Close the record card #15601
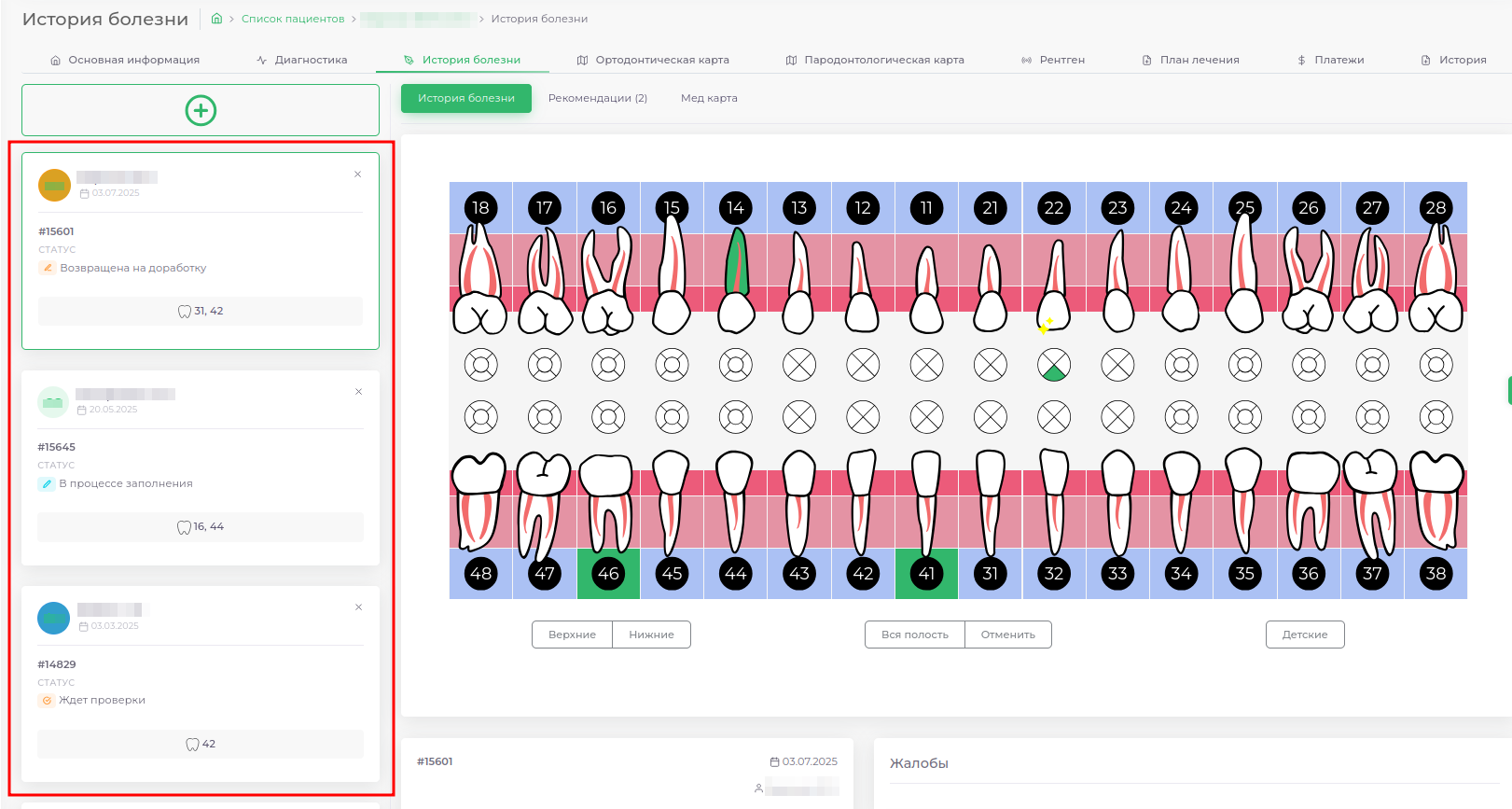1512x809 pixels. 357,174
